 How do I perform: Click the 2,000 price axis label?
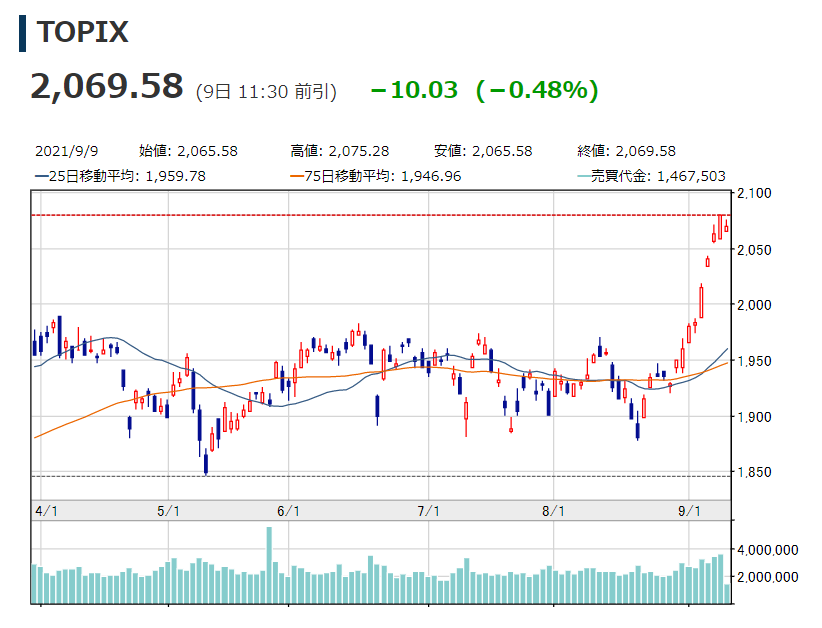pyautogui.click(x=754, y=305)
